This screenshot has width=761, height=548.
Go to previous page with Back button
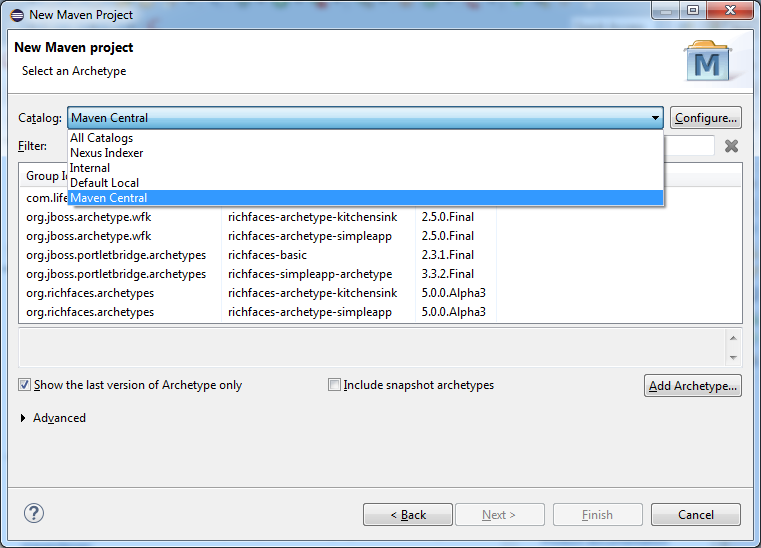(407, 515)
